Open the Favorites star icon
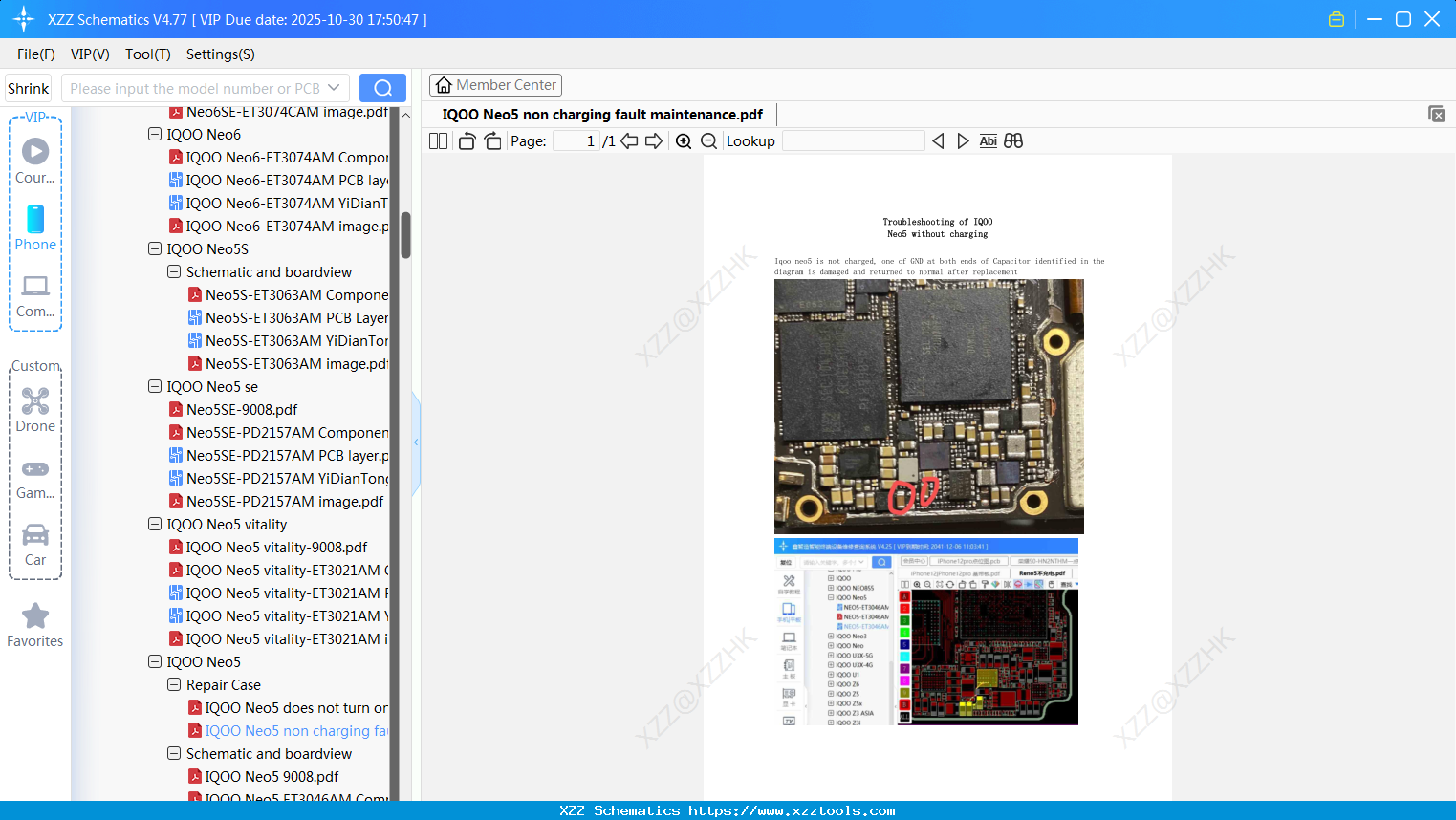Viewport: 1456px width, 820px height. point(35,625)
